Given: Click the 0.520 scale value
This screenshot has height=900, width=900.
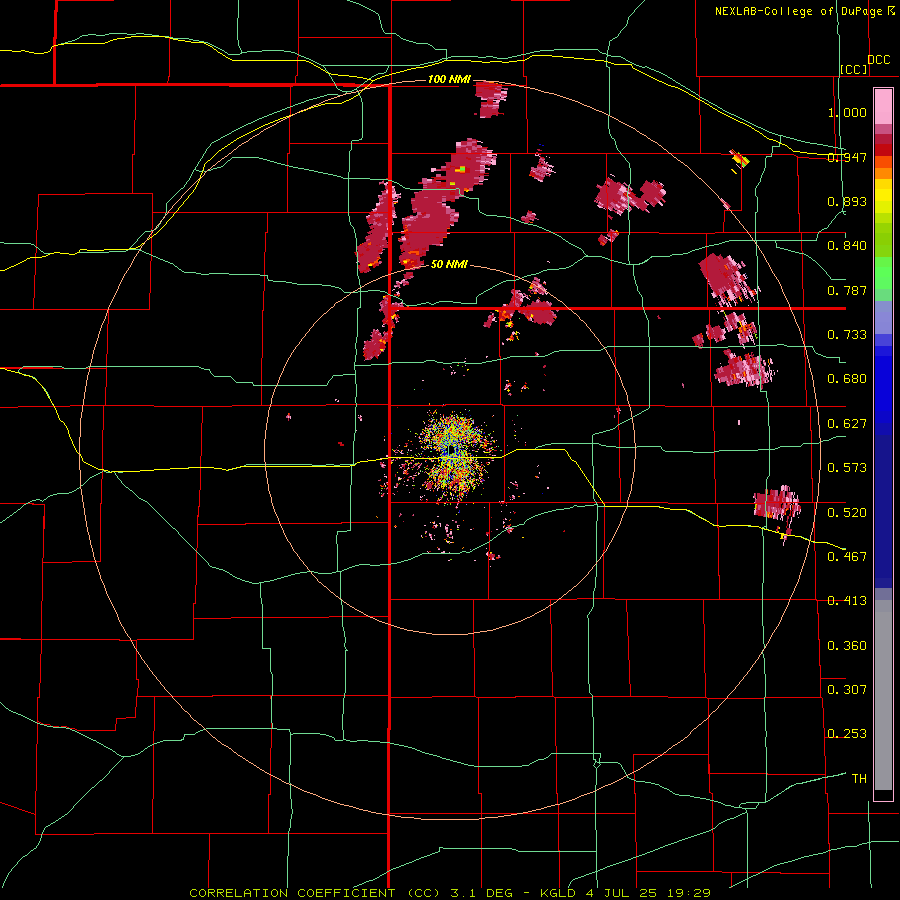Looking at the screenshot, I should tap(847, 512).
